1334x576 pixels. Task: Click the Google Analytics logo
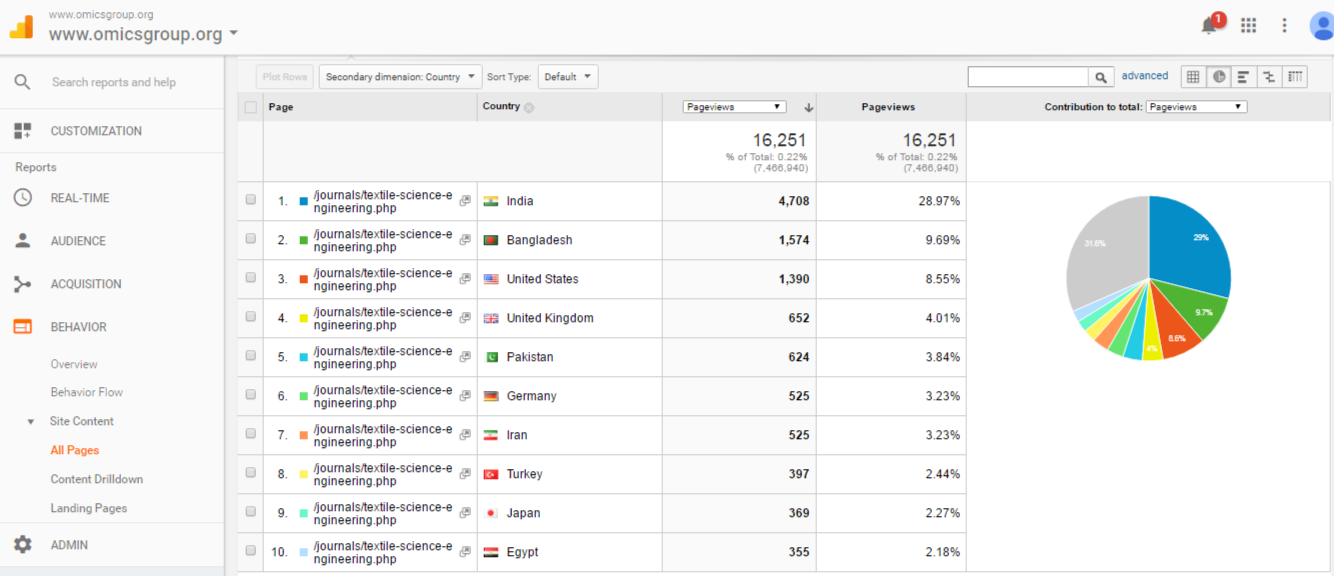coord(21,27)
